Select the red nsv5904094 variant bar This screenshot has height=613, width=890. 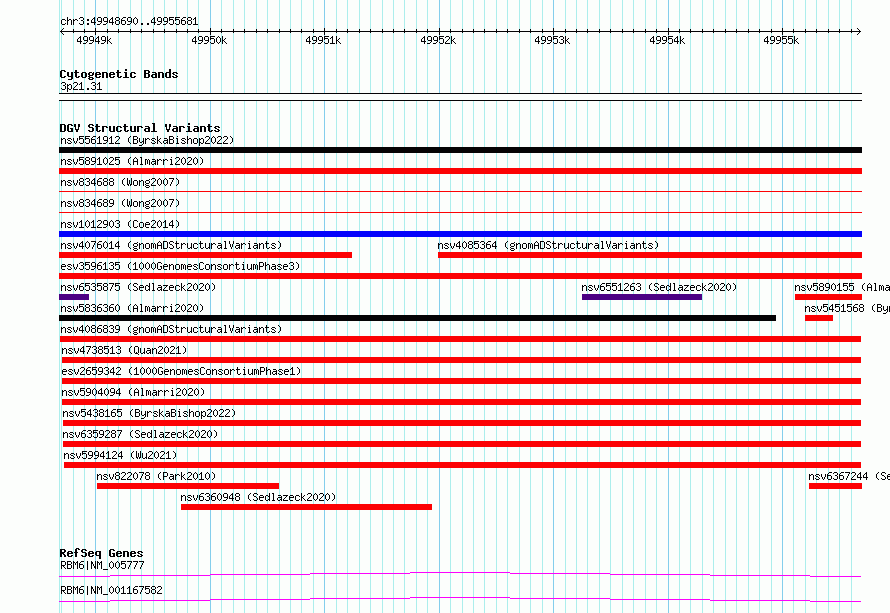pyautogui.click(x=461, y=402)
